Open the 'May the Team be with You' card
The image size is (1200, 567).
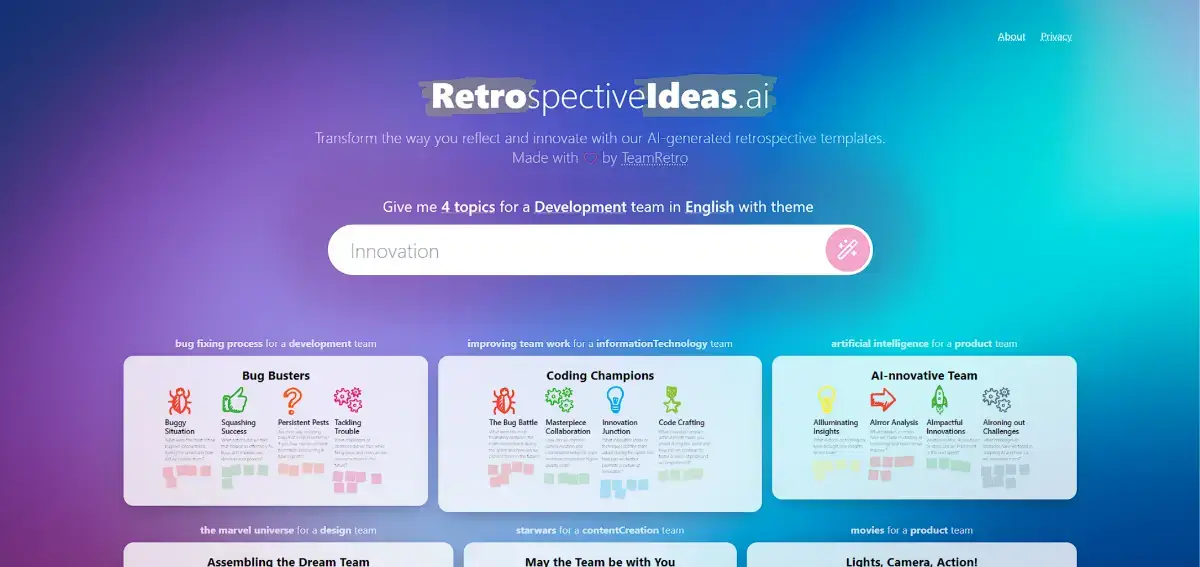[600, 555]
